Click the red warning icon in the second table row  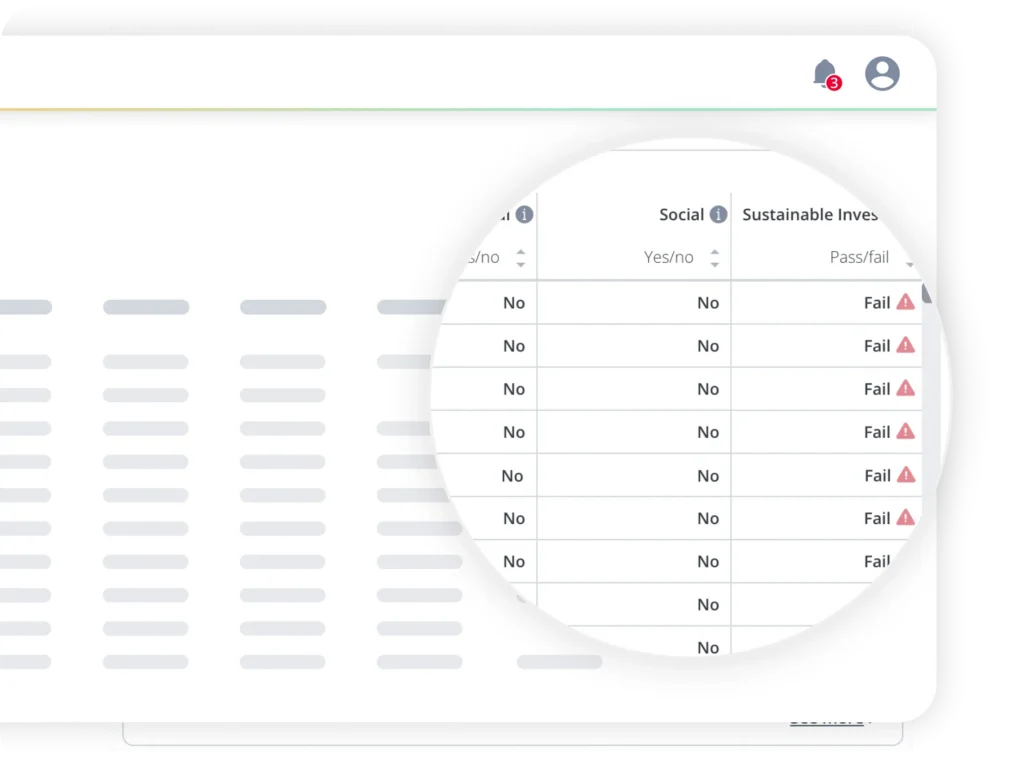point(906,345)
